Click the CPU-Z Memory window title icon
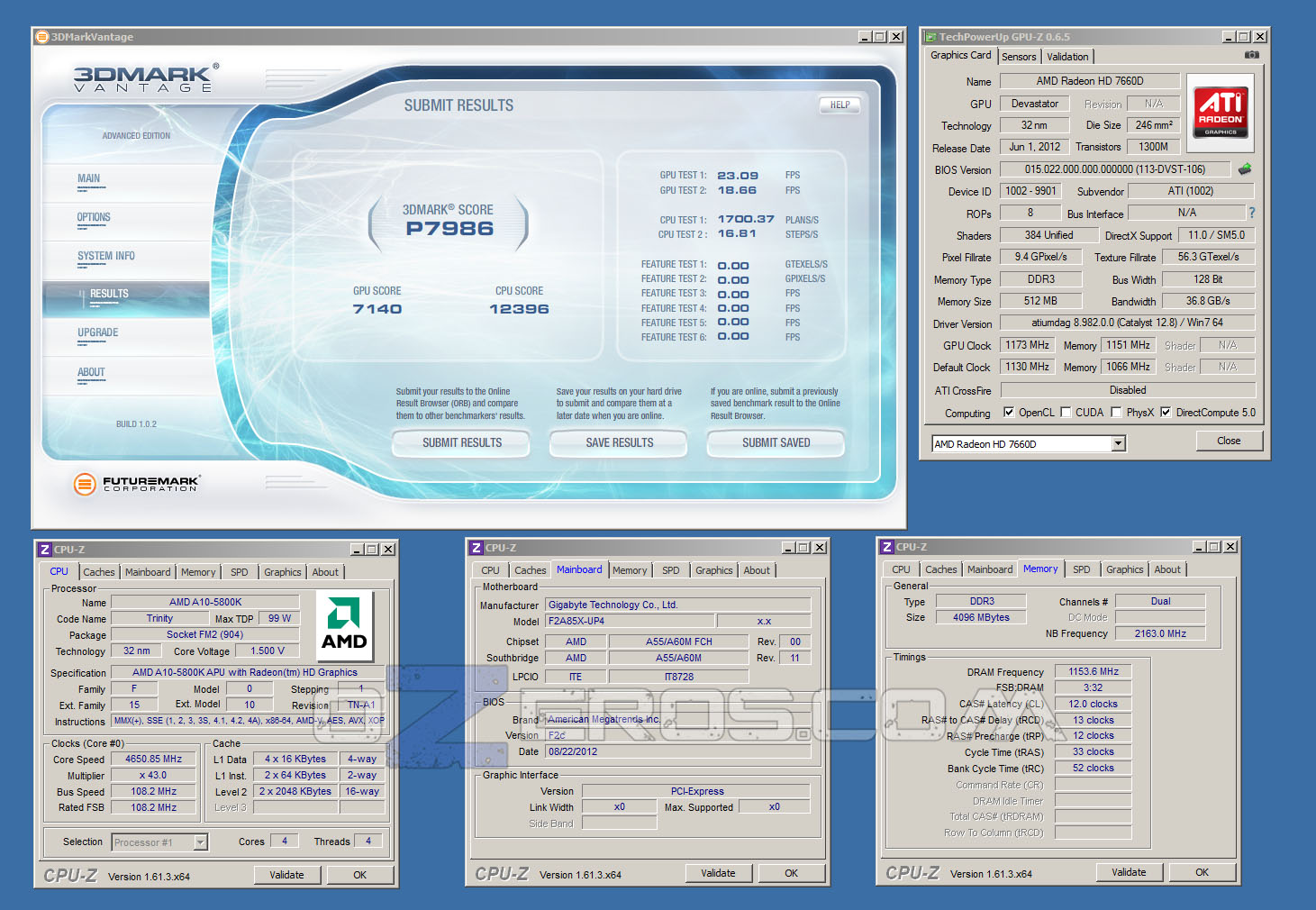This screenshot has height=910, width=1316. tap(886, 547)
